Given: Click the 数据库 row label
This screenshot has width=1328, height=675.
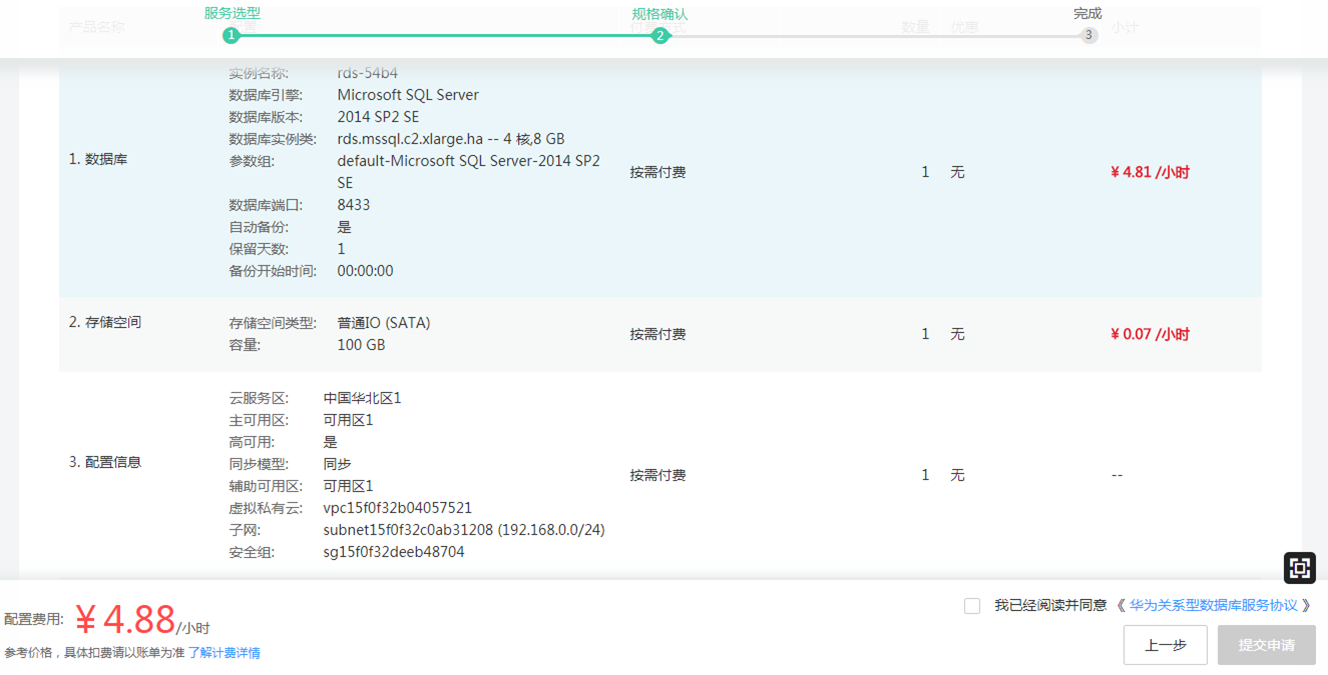Looking at the screenshot, I should click(x=97, y=159).
